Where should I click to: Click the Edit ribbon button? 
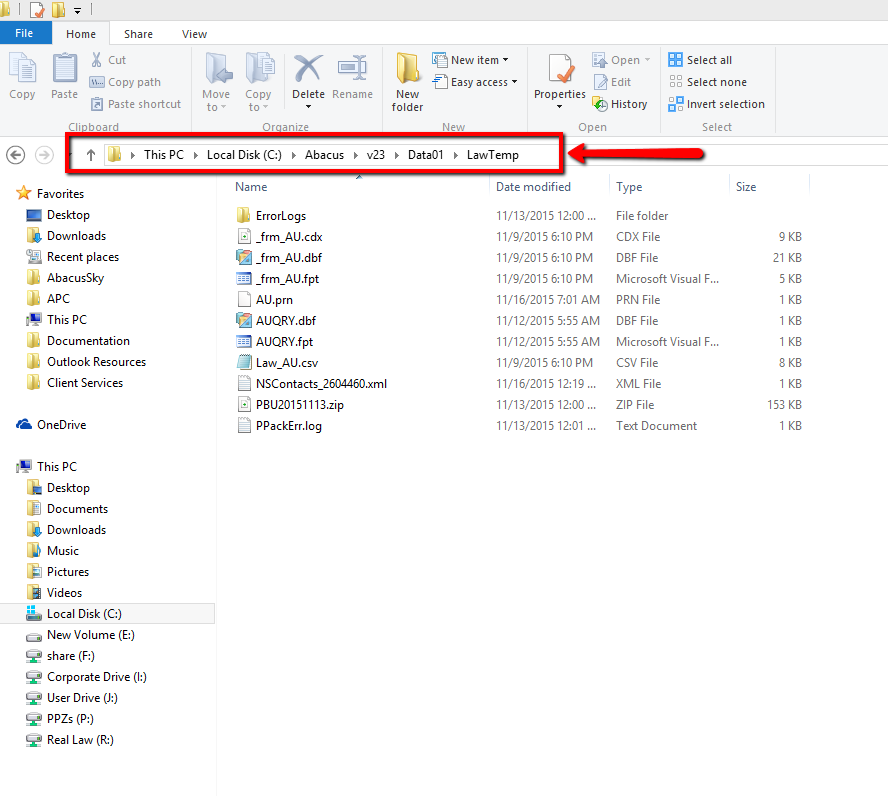pos(612,82)
